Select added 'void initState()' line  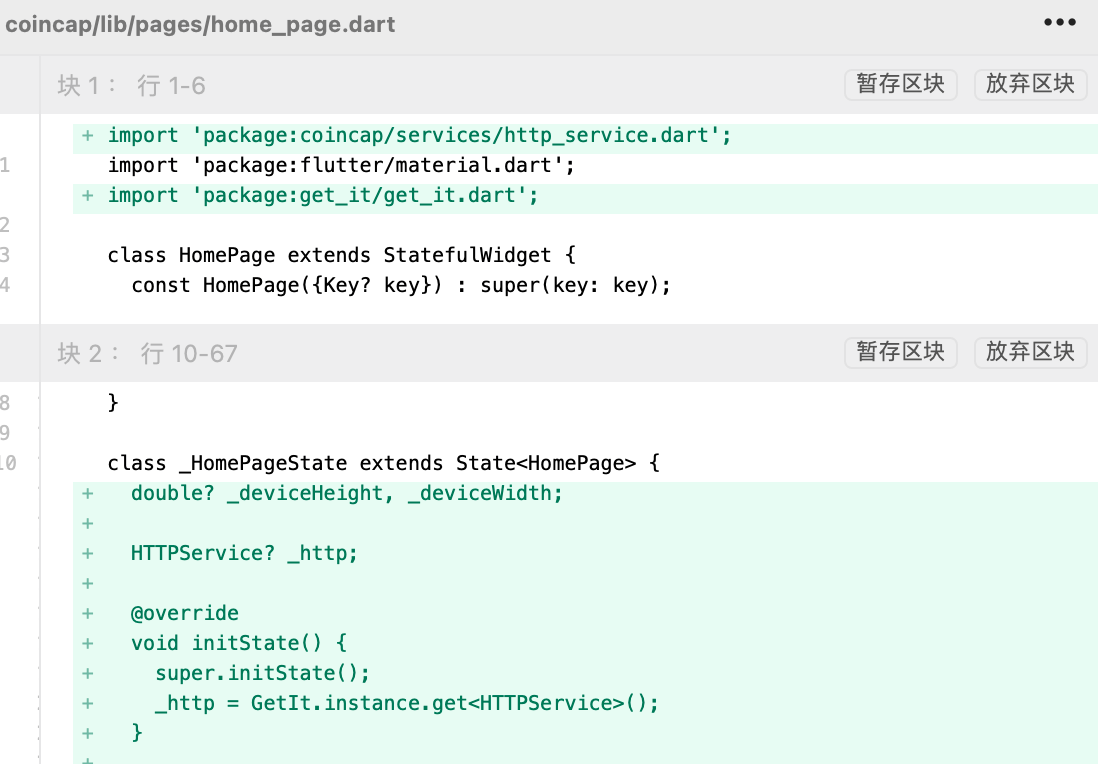[x=239, y=643]
